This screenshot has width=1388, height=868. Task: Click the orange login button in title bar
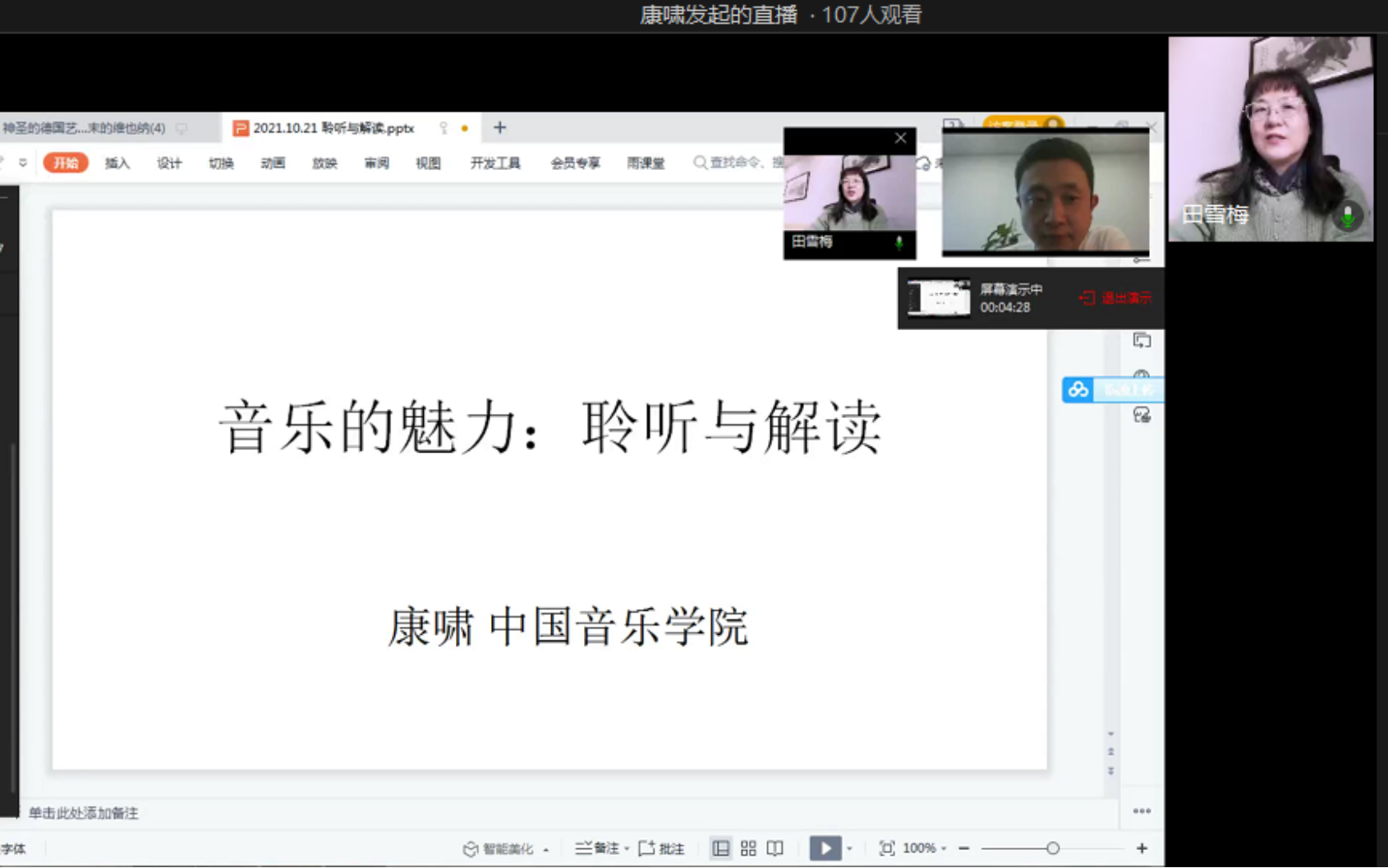[x=1023, y=124]
